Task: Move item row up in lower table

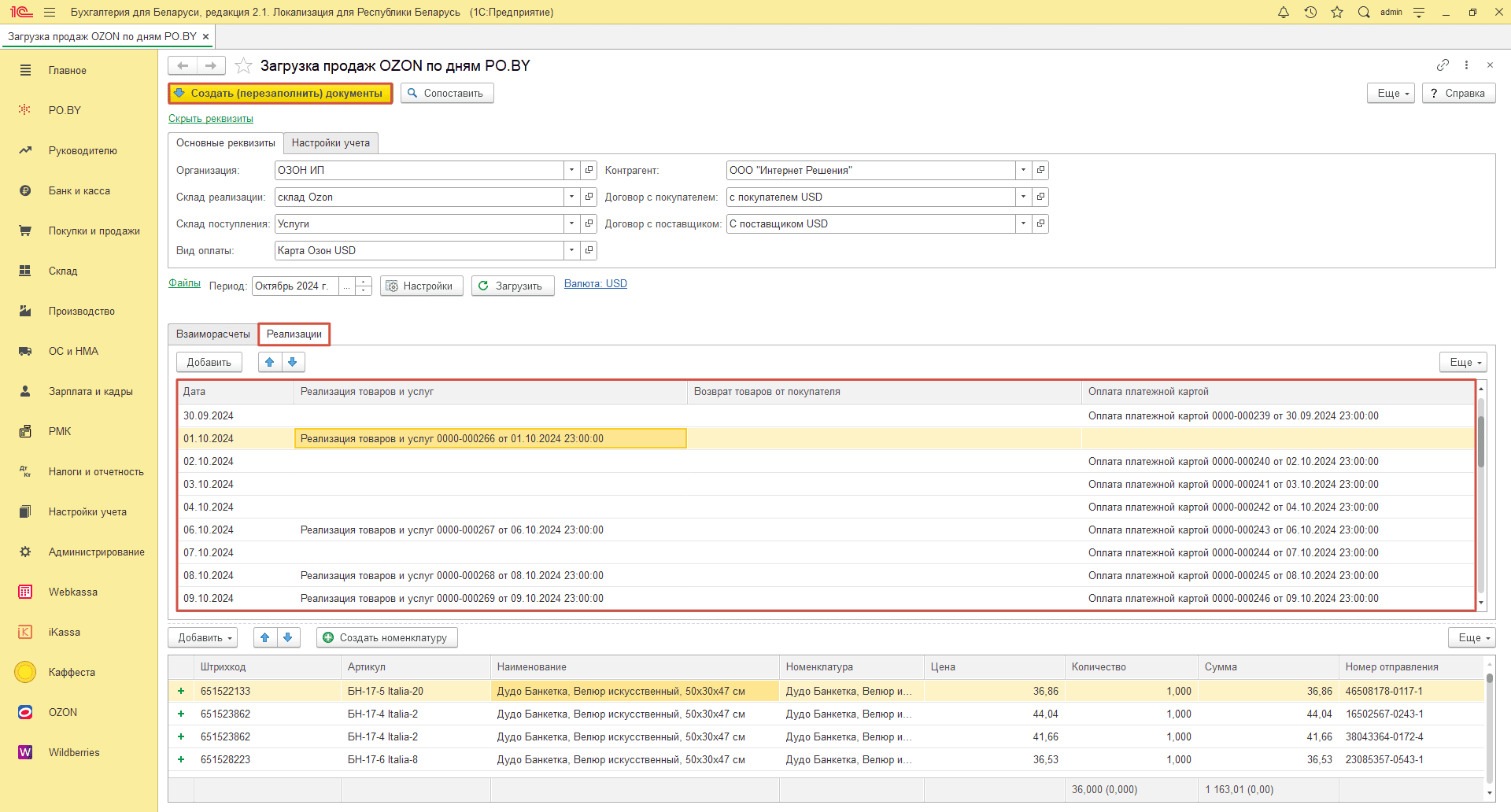Action: [265, 637]
